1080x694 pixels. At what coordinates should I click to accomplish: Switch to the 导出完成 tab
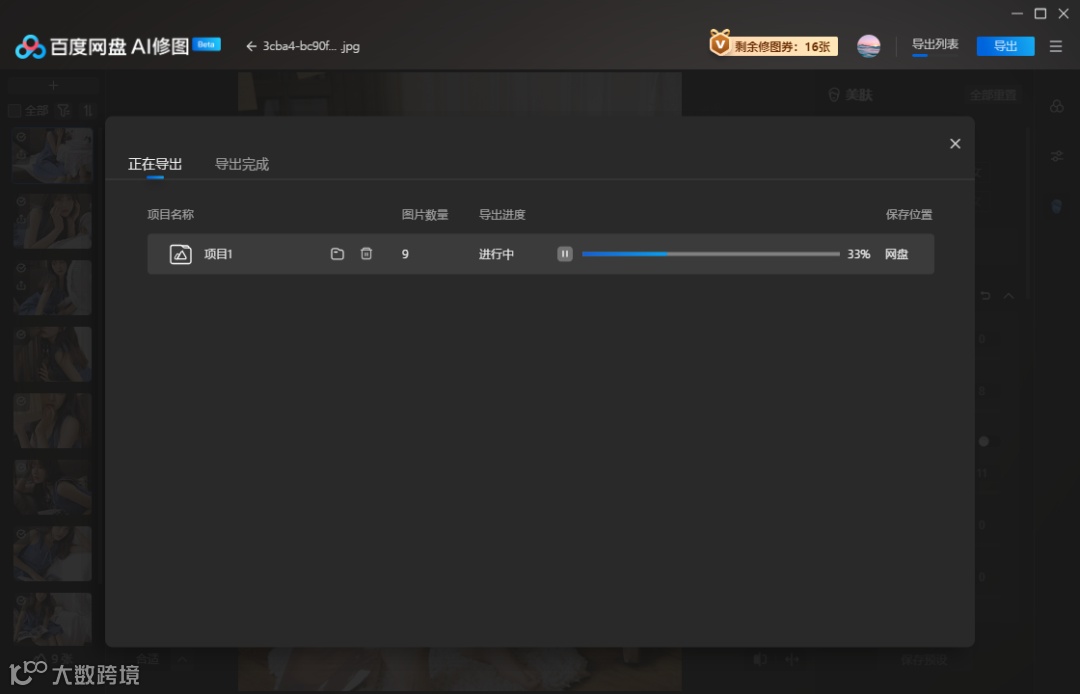242,164
